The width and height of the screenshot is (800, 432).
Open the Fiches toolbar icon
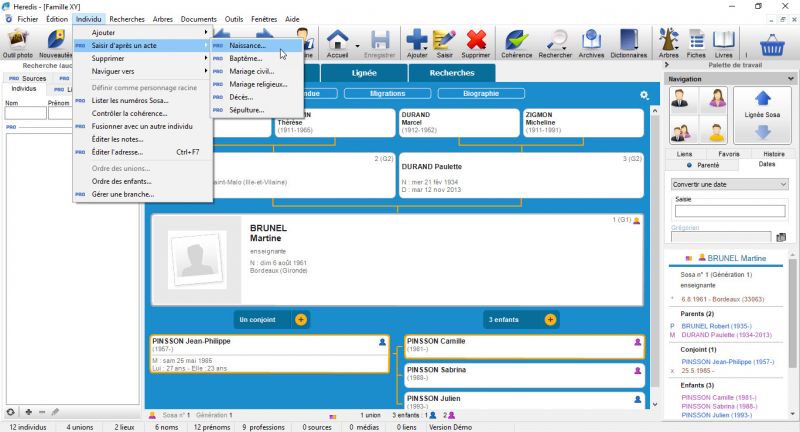click(x=696, y=43)
